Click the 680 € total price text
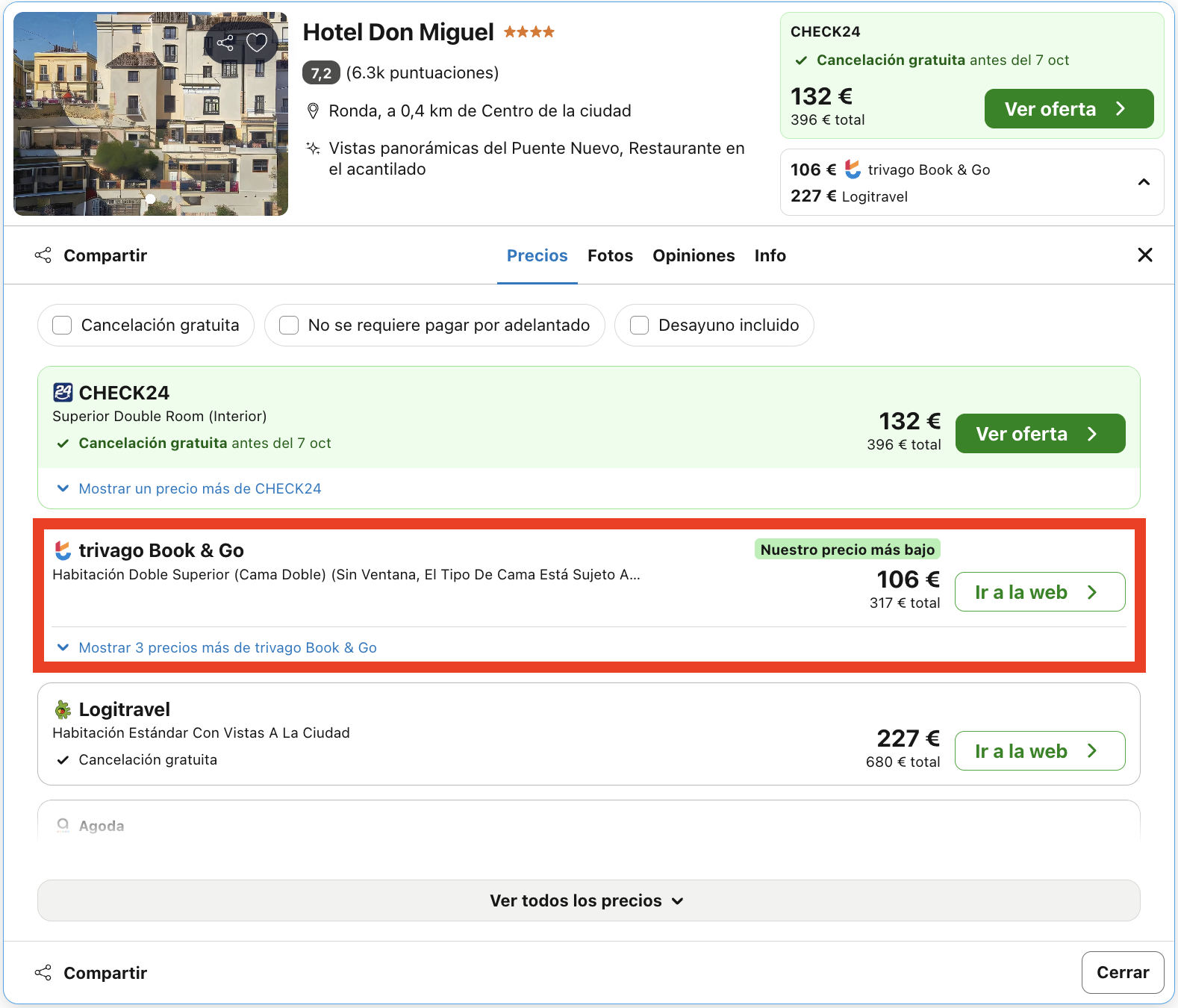This screenshot has width=1178, height=1008. [x=903, y=762]
